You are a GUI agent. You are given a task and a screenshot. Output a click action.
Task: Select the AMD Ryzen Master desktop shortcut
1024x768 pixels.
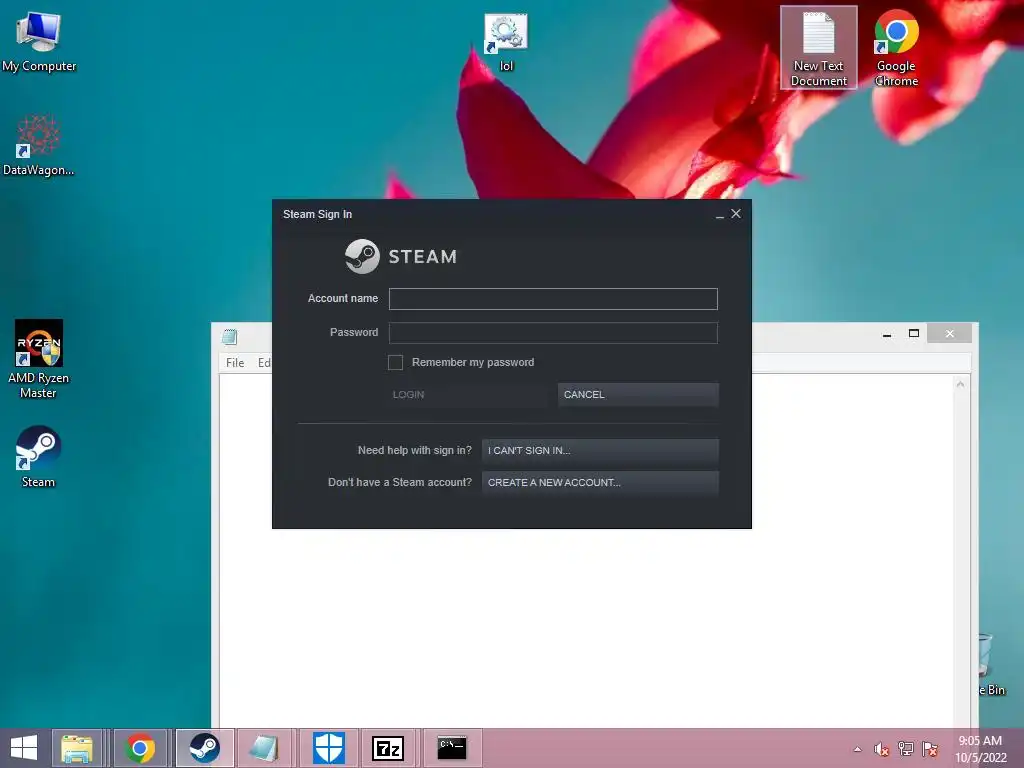pos(39,359)
